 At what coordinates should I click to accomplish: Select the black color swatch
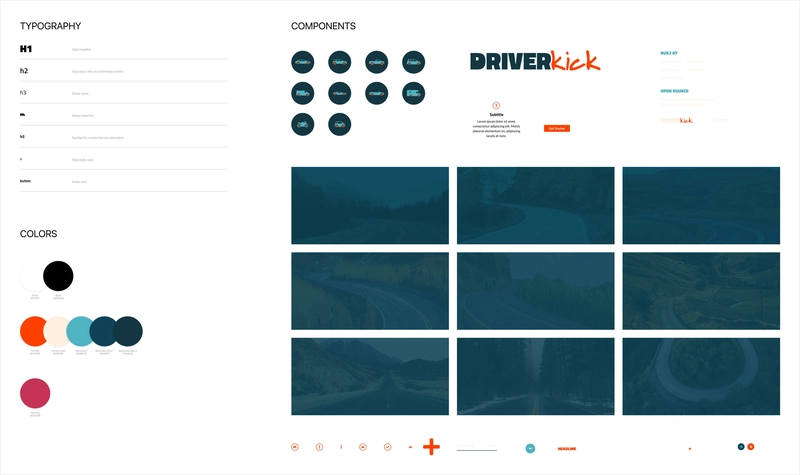58,276
